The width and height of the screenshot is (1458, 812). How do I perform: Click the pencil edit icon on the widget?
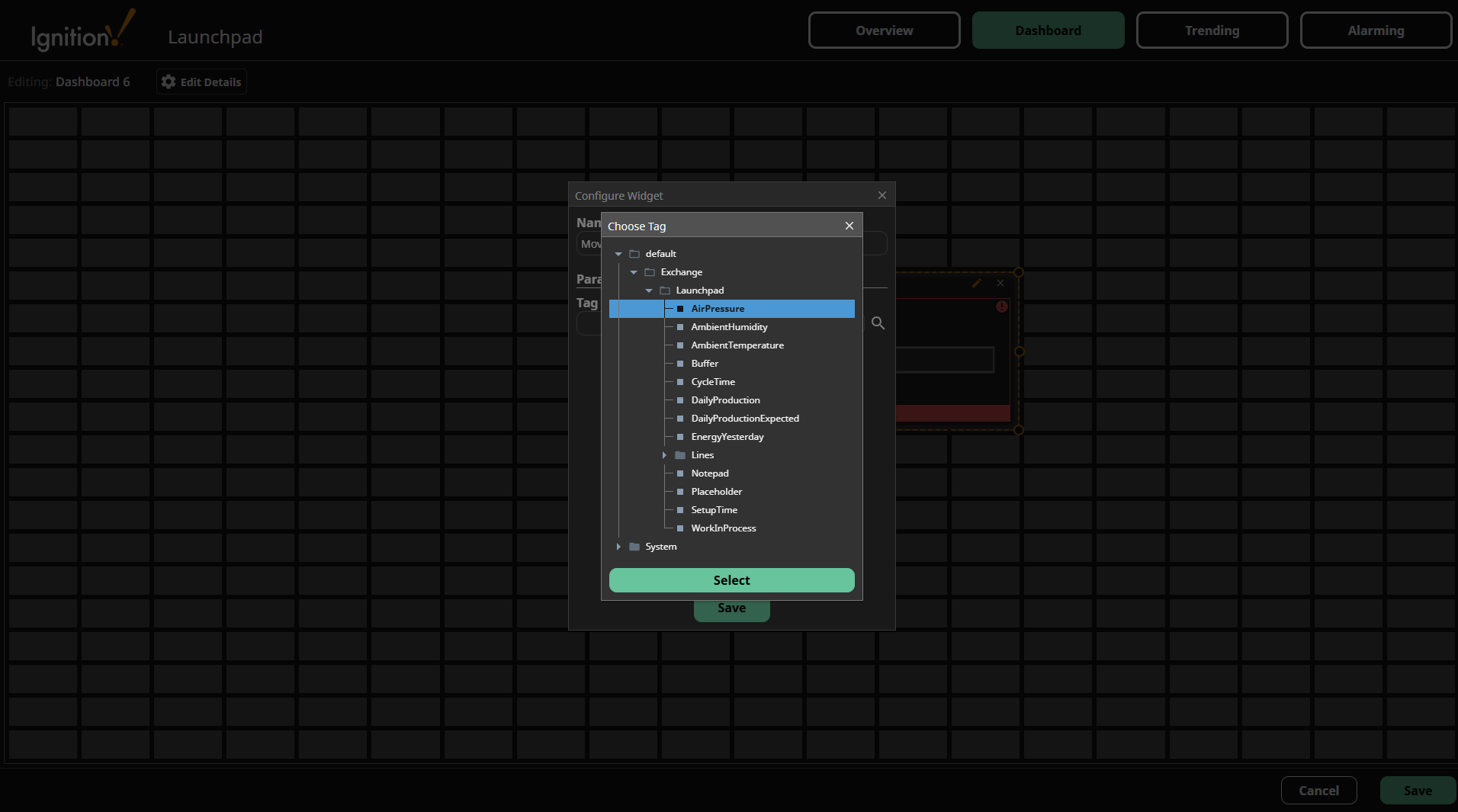click(977, 283)
